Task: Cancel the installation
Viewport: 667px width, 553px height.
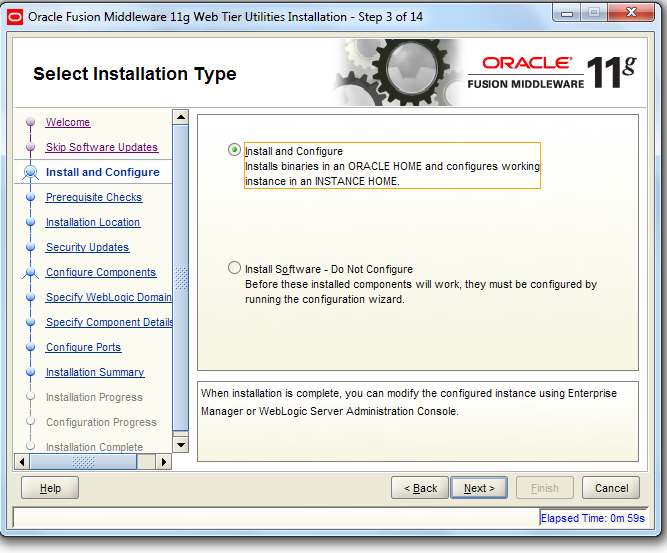Action: point(611,488)
